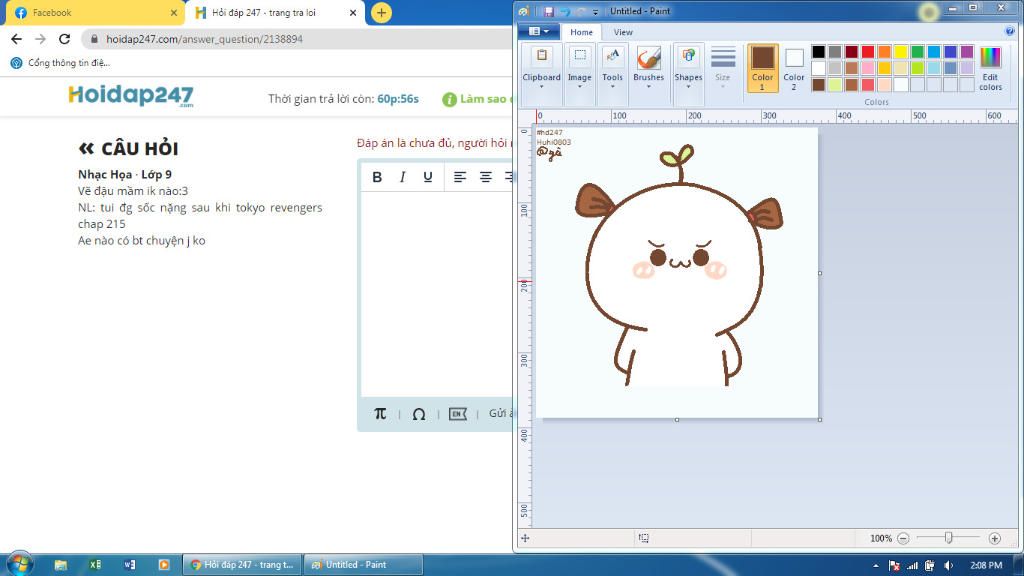The height and width of the screenshot is (576, 1024).
Task: Click the zoom in plus button
Action: pyautogui.click(x=994, y=538)
